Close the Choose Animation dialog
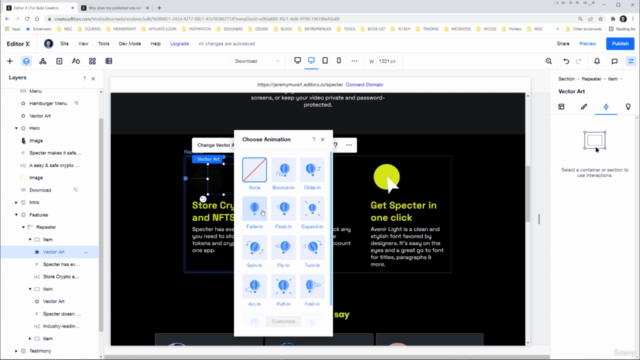The width and height of the screenshot is (640, 360). (322, 140)
